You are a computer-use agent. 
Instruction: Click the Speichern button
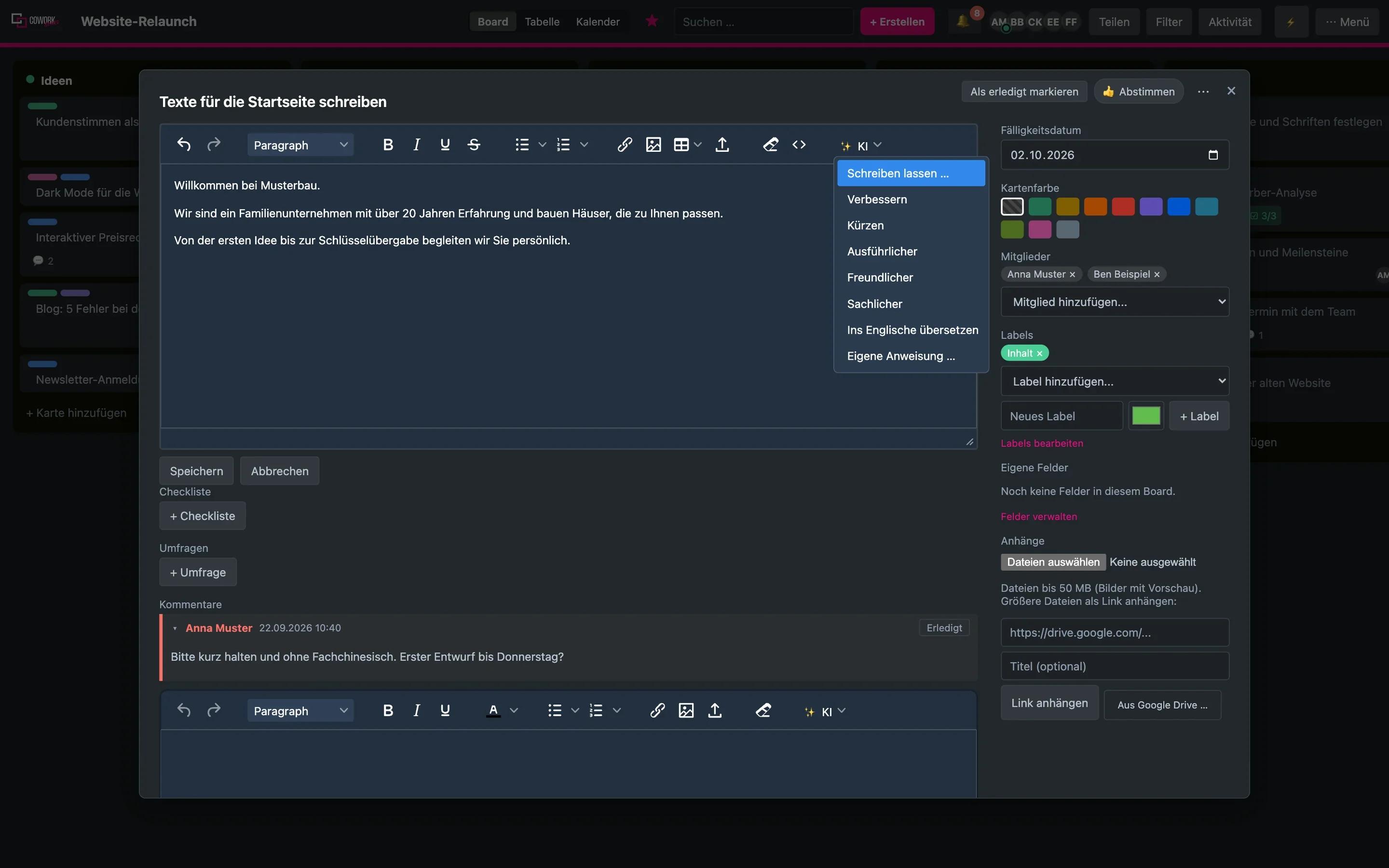click(x=196, y=471)
